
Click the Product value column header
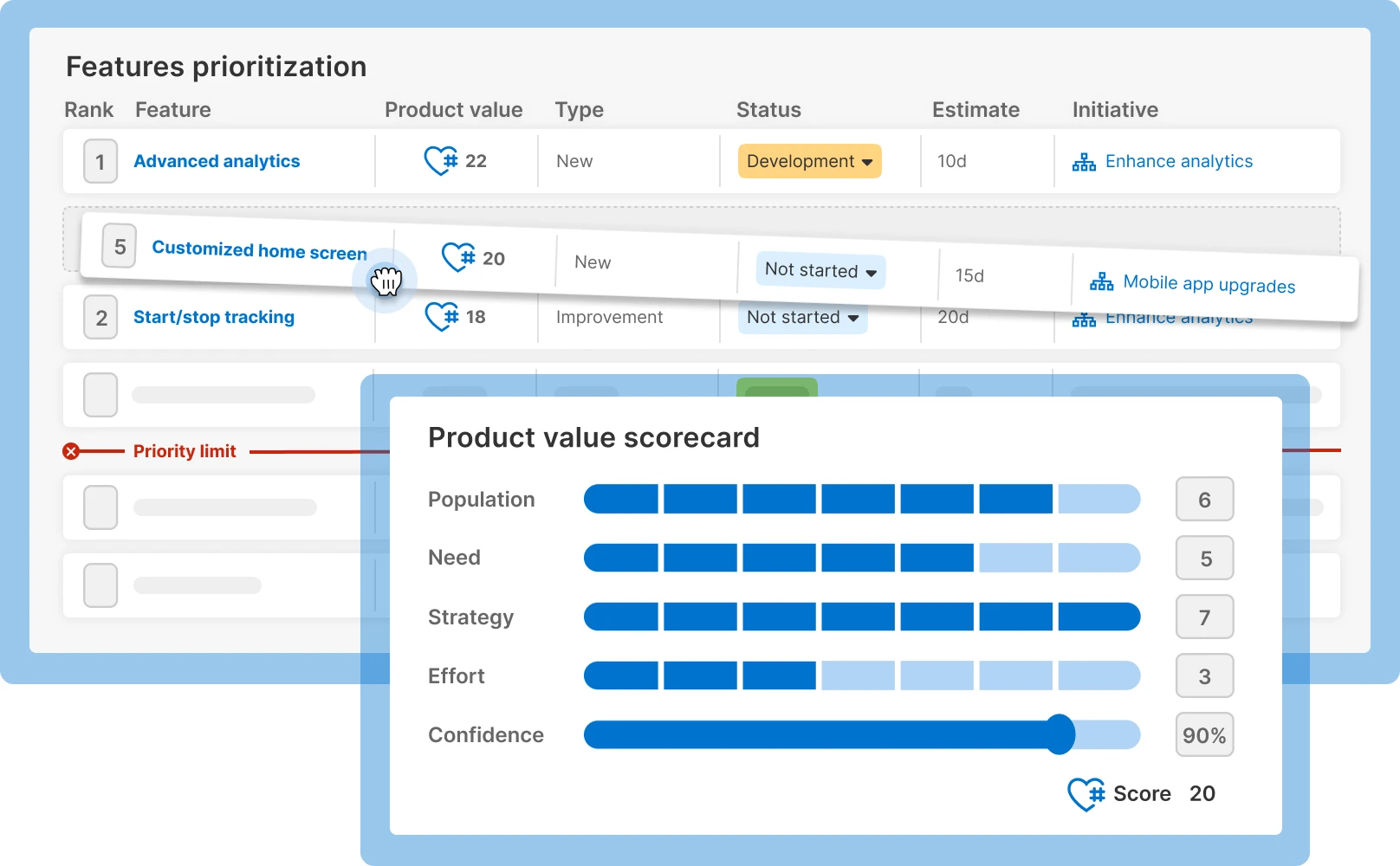pyautogui.click(x=453, y=110)
